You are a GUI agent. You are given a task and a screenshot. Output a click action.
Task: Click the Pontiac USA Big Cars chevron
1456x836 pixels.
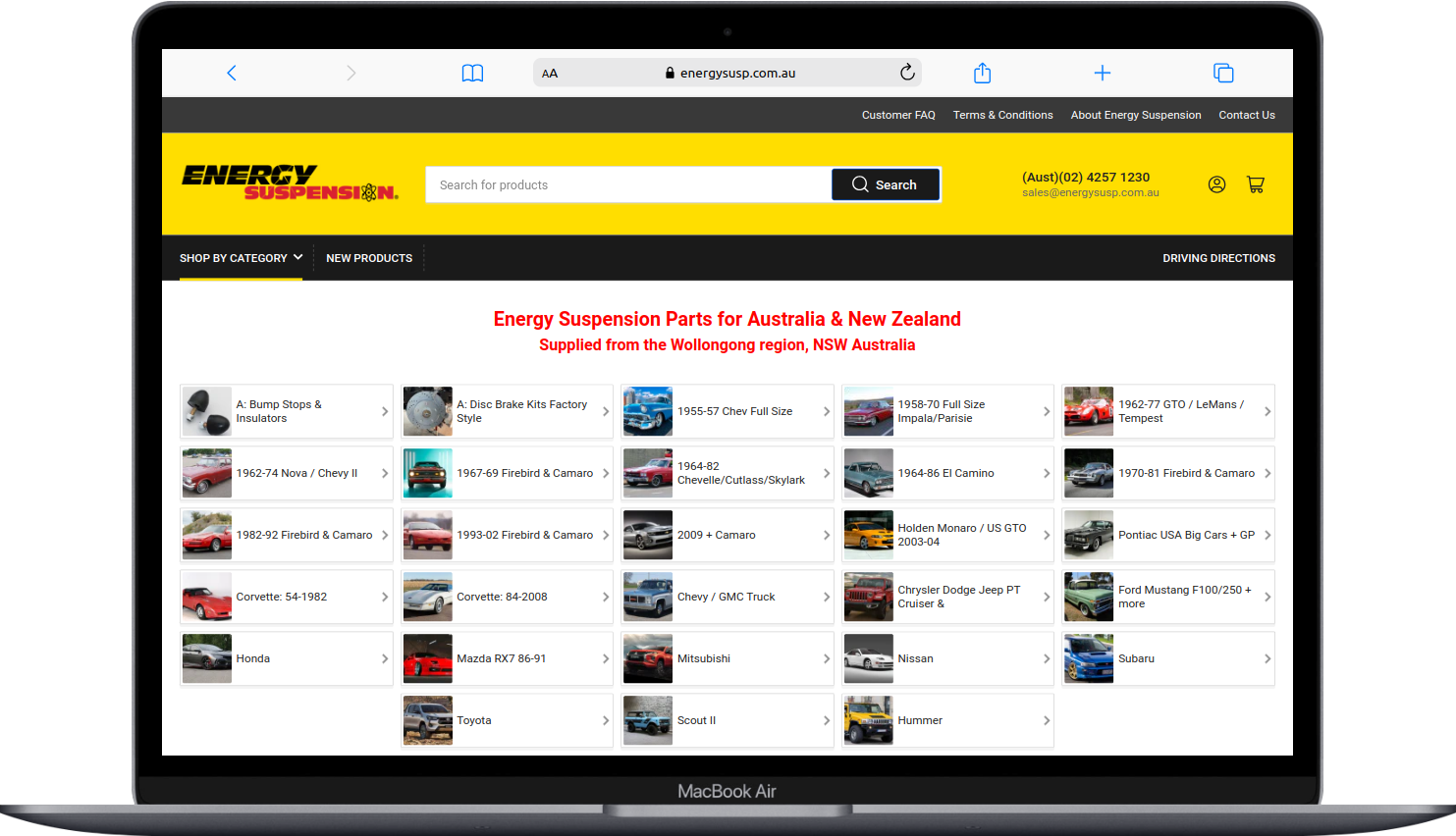(x=1267, y=535)
